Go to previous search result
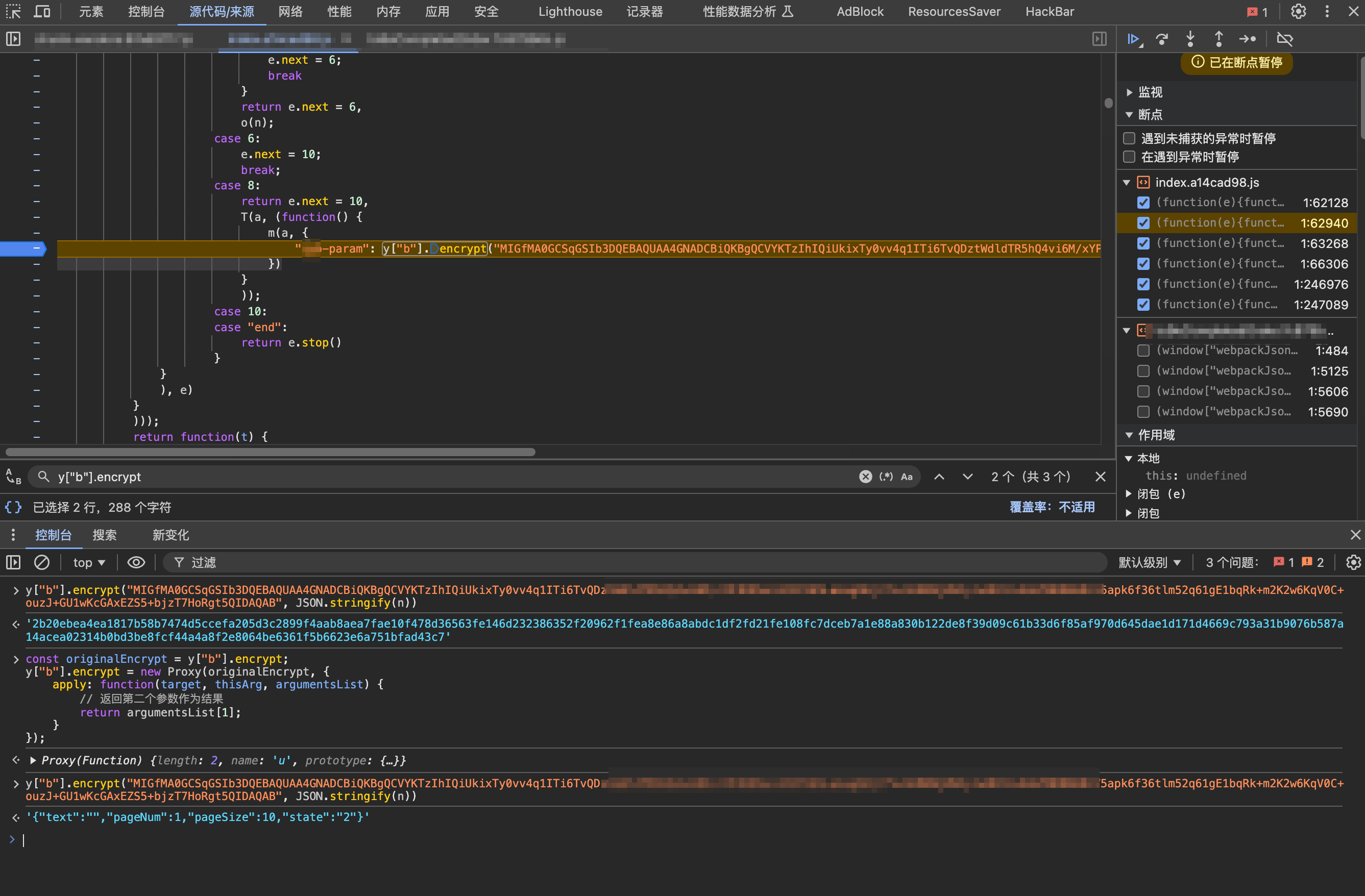 tap(939, 477)
